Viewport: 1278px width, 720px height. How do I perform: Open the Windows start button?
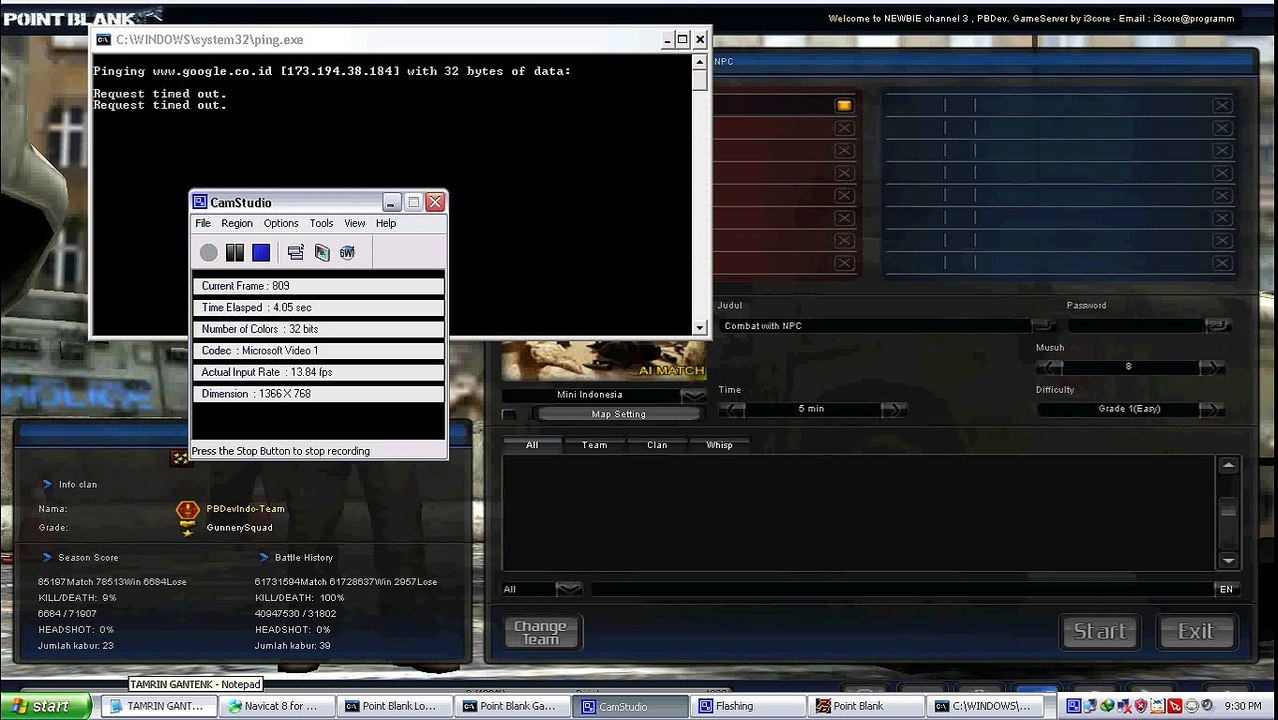(46, 706)
